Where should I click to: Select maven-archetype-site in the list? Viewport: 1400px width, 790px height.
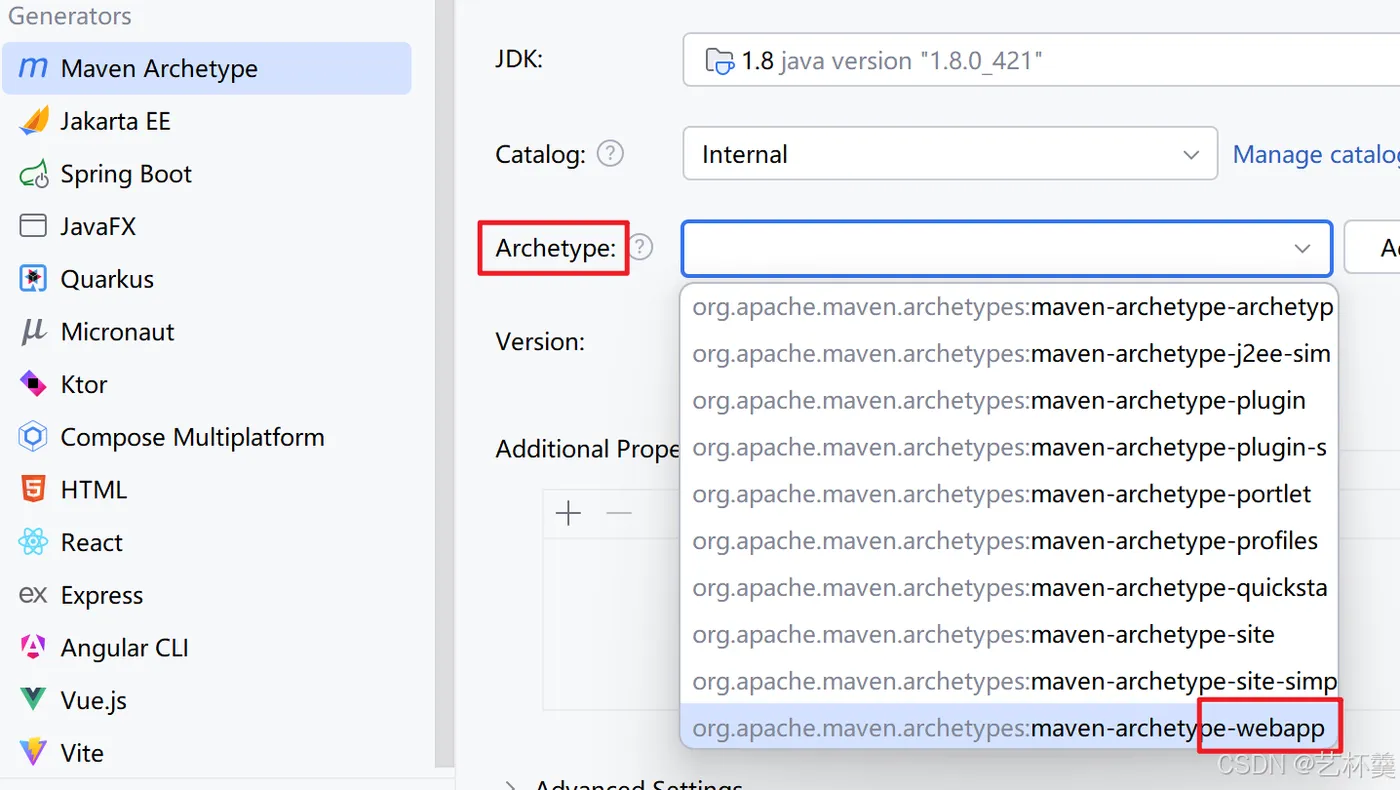1009,634
